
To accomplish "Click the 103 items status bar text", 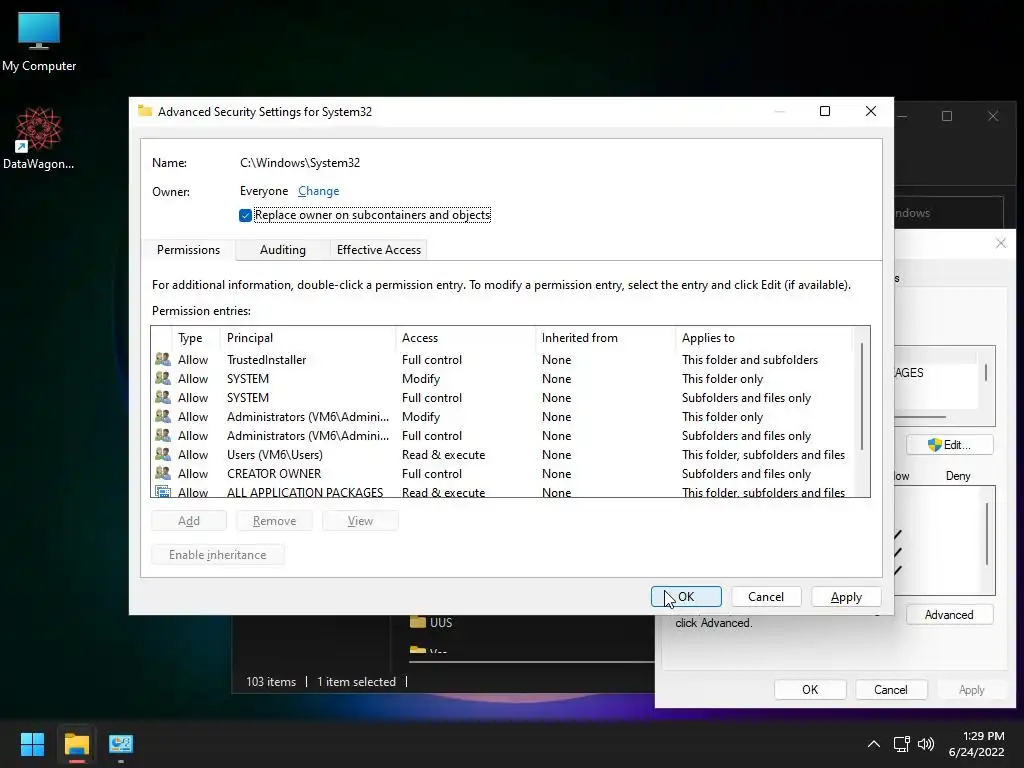I will click(x=271, y=681).
